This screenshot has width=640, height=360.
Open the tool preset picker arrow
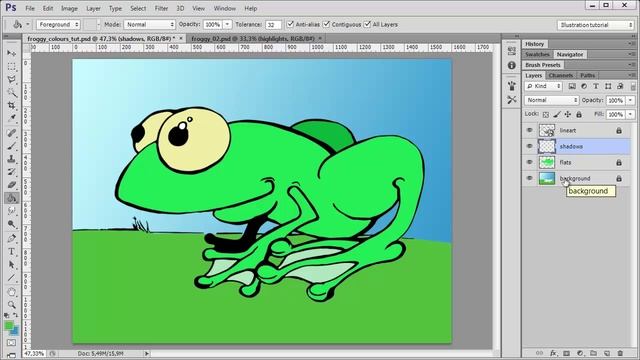tap(28, 24)
